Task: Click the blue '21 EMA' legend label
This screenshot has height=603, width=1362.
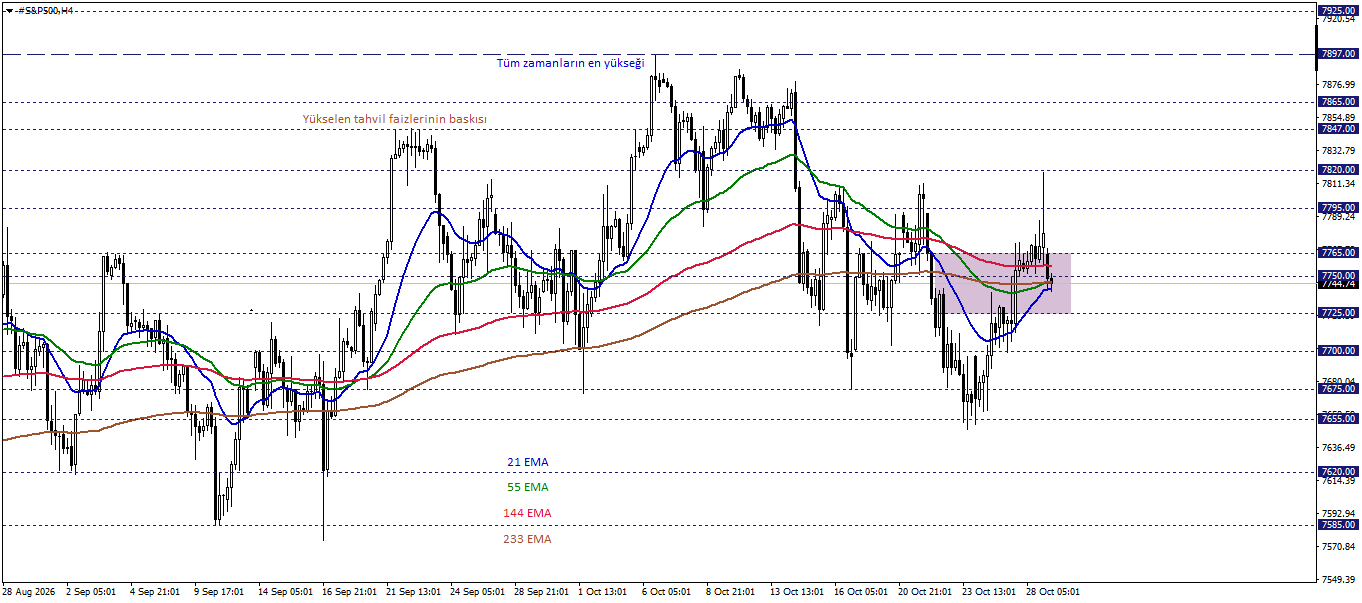Action: point(528,462)
